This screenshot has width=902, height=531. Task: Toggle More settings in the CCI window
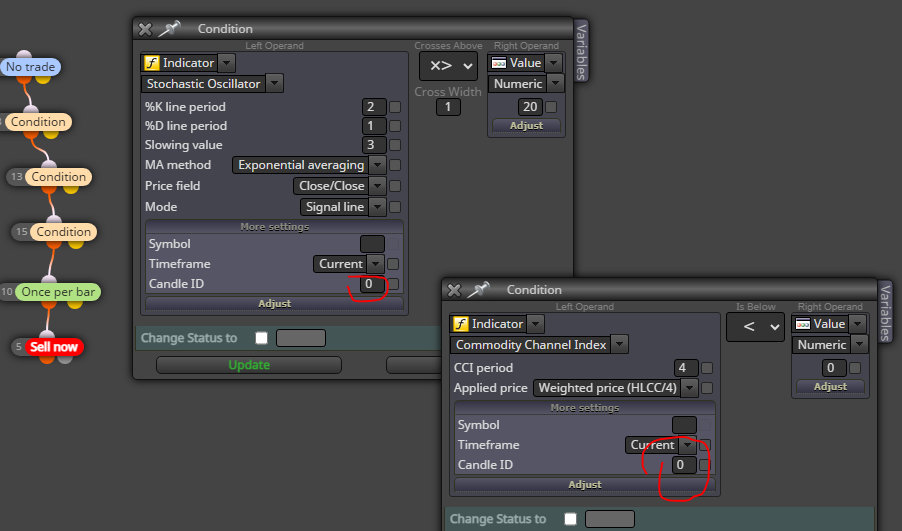tap(584, 407)
